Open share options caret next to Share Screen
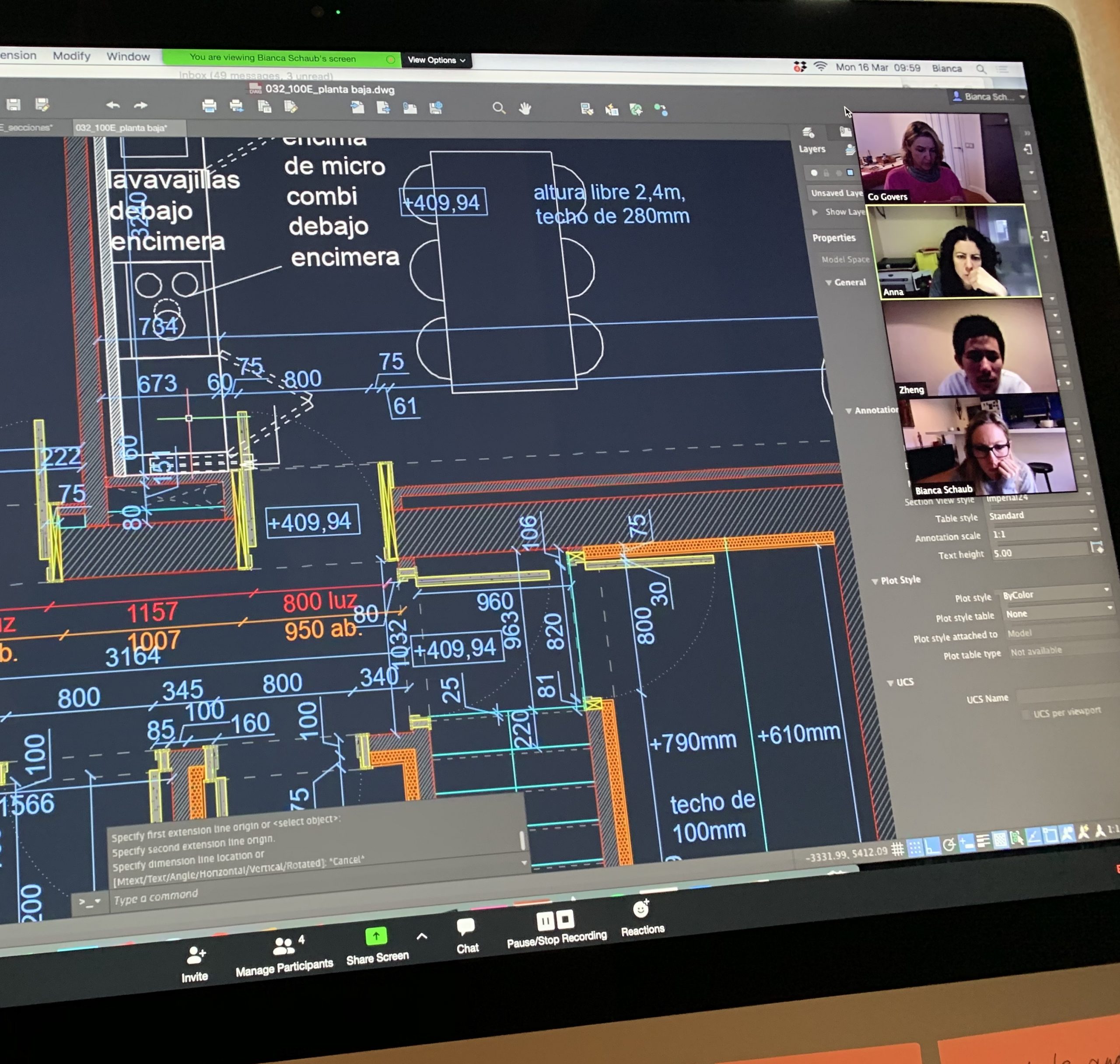The width and height of the screenshot is (1120, 1064). 422,936
